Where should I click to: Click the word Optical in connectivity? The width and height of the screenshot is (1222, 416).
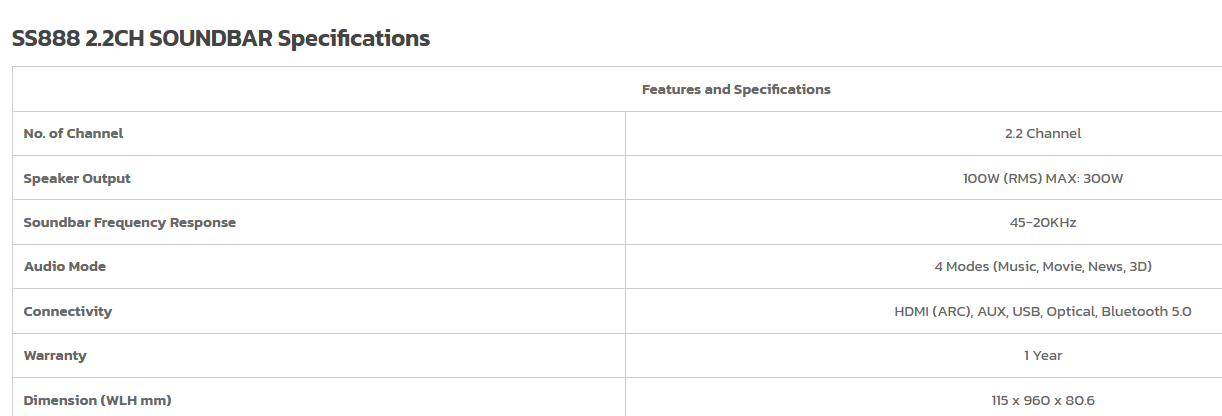click(1071, 312)
